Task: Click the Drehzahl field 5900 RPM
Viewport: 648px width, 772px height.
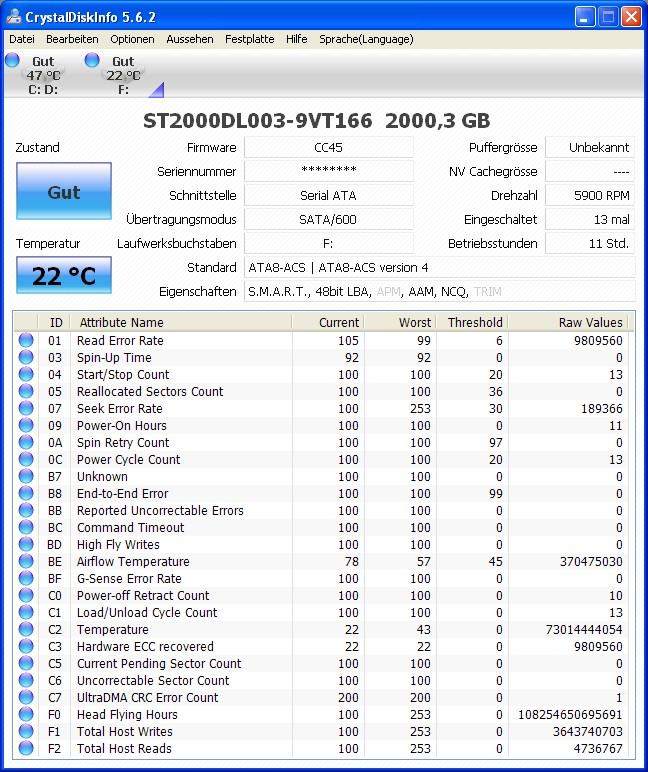Action: (x=590, y=195)
